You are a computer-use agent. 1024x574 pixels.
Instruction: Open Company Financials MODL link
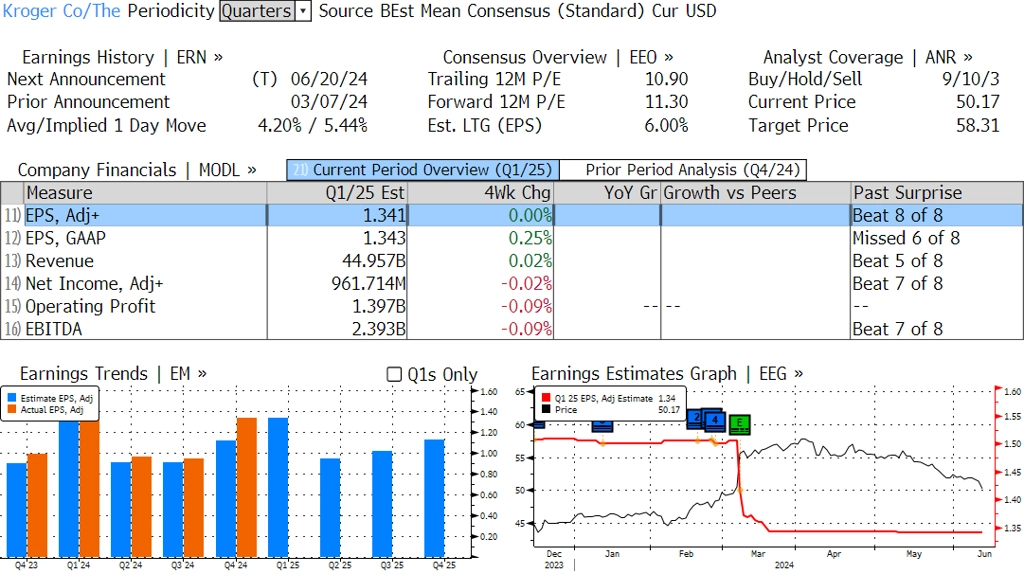coord(137,170)
